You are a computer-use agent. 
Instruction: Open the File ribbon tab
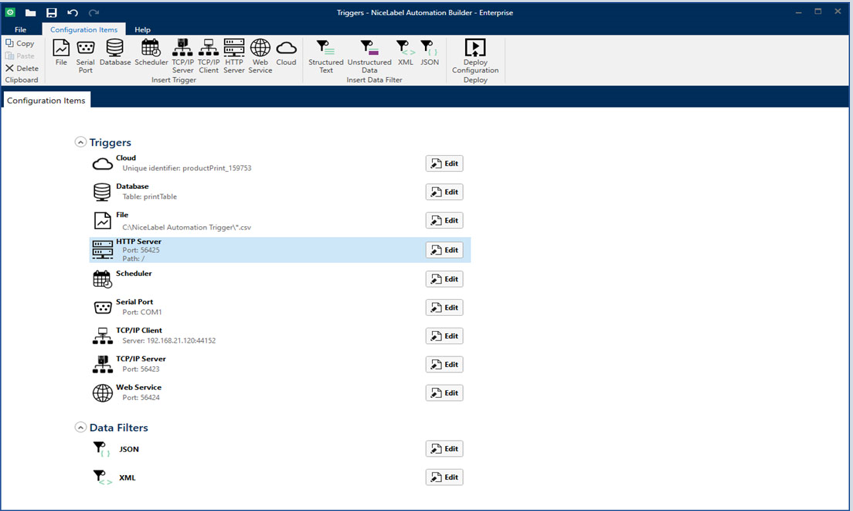tap(20, 29)
